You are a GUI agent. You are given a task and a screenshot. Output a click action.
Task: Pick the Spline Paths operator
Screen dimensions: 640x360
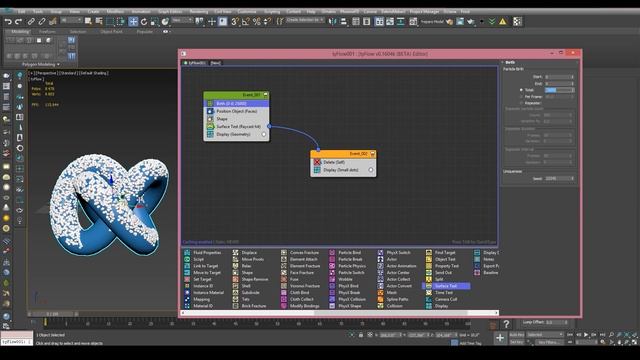397,299
